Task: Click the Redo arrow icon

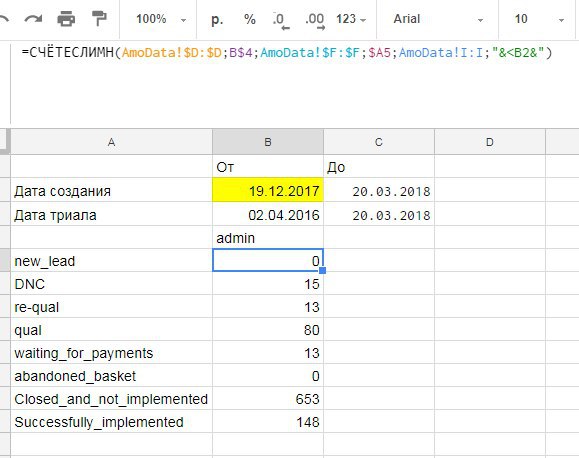Action: tap(33, 18)
